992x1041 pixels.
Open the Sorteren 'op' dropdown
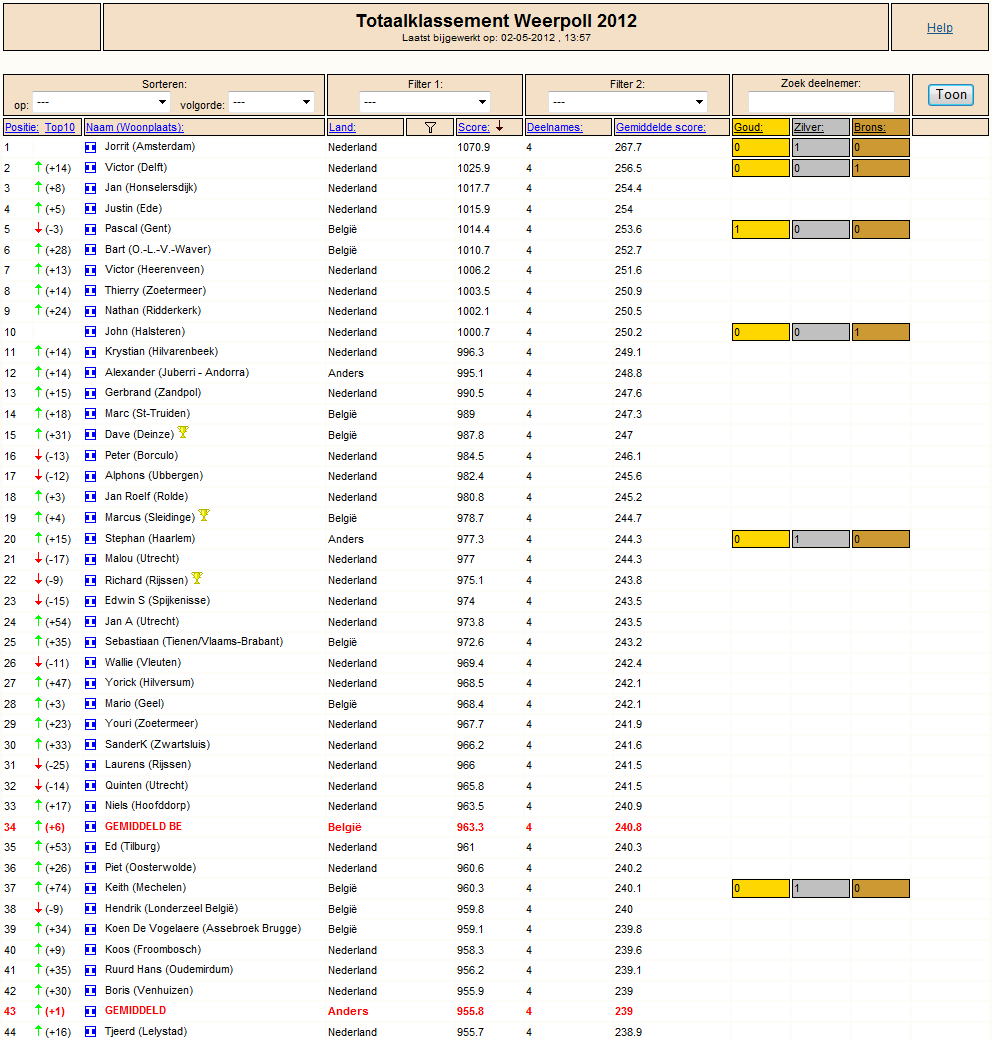coord(102,102)
